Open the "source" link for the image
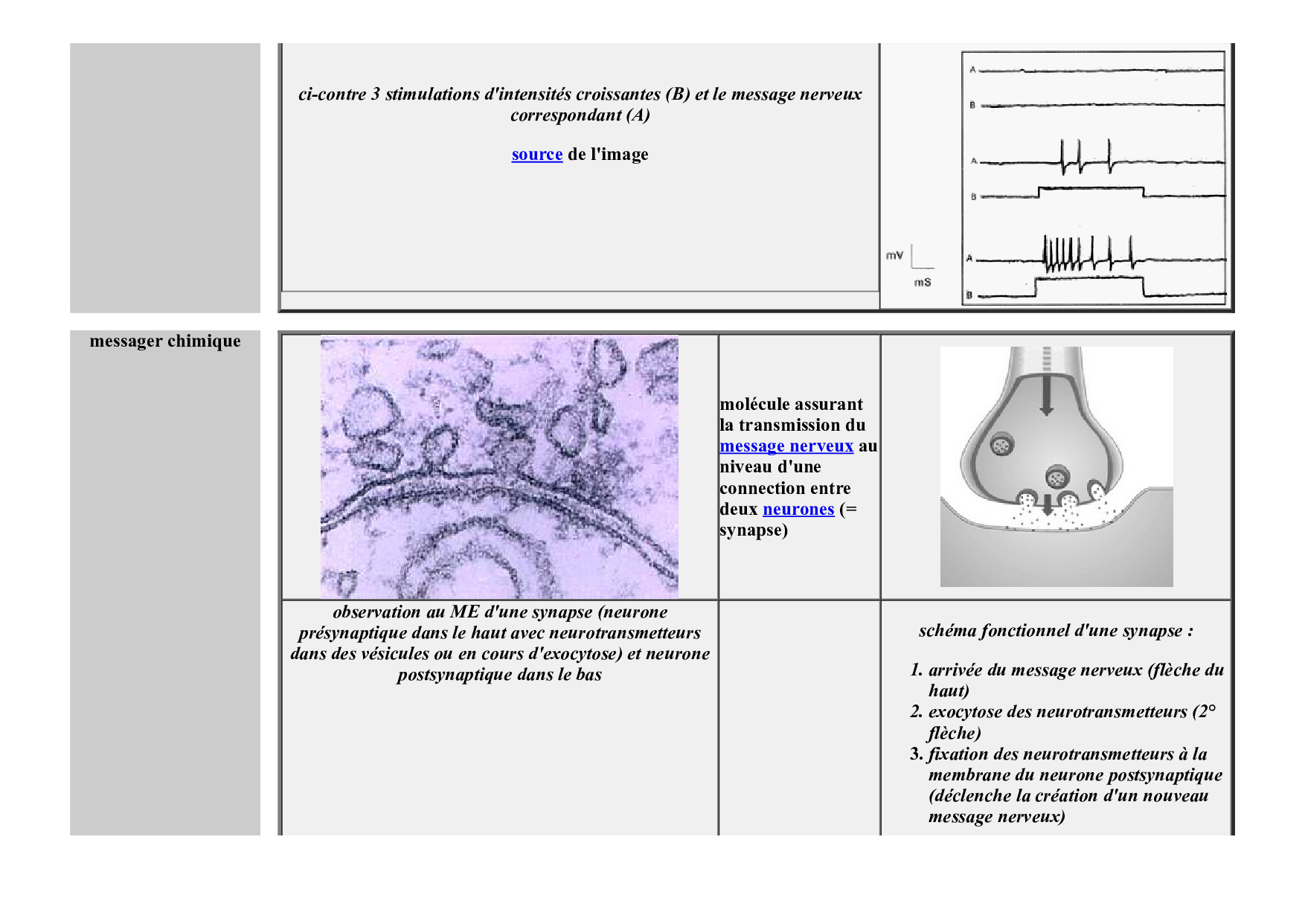Image resolution: width=1305 pixels, height=924 pixels. (x=536, y=155)
